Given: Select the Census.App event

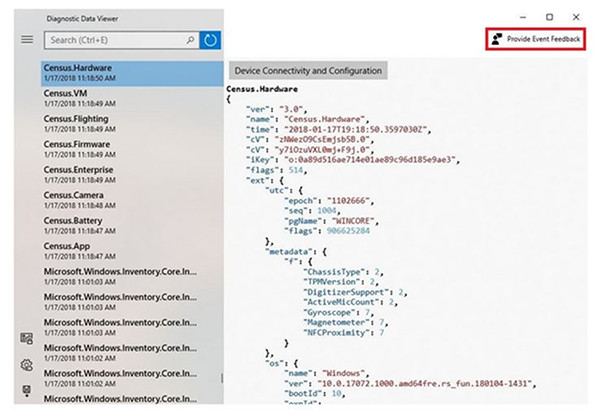Looking at the screenshot, I should click(x=132, y=251).
